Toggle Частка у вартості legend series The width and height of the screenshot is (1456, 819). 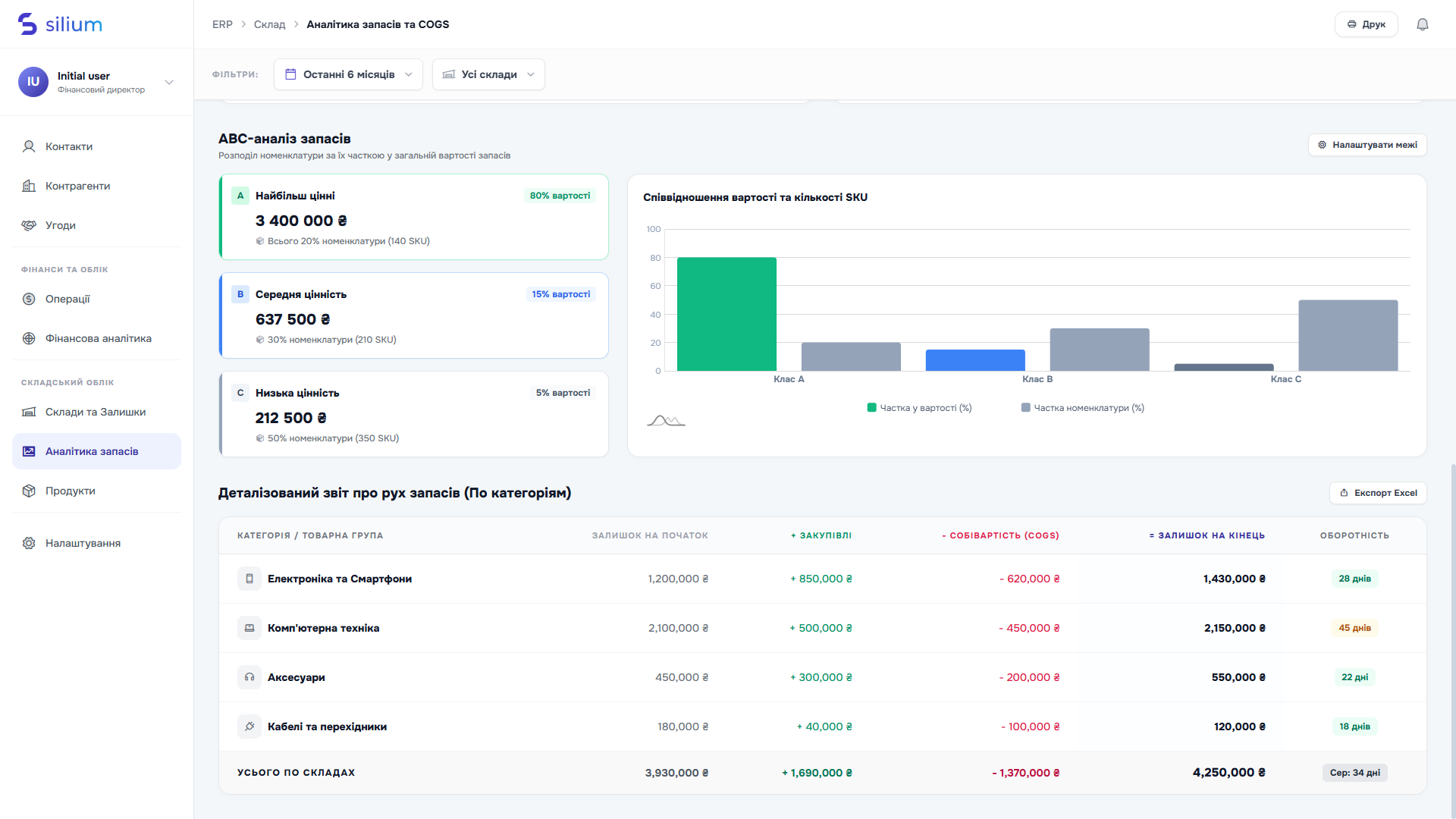point(919,408)
